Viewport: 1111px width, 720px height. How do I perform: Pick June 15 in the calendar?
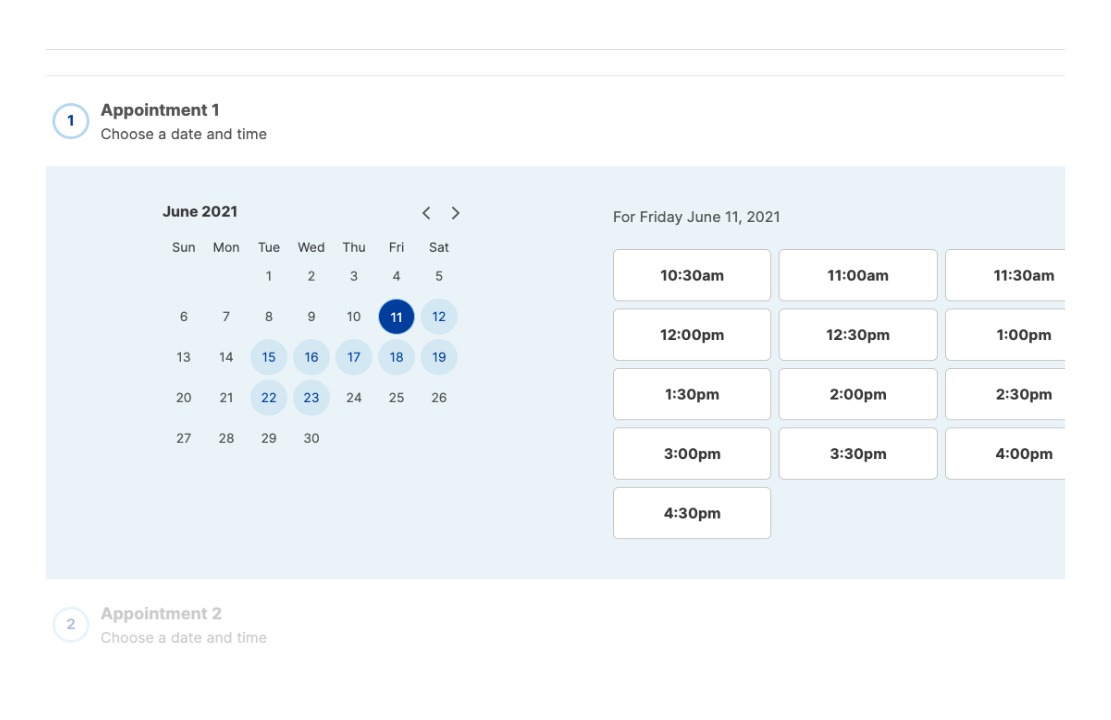tap(269, 357)
